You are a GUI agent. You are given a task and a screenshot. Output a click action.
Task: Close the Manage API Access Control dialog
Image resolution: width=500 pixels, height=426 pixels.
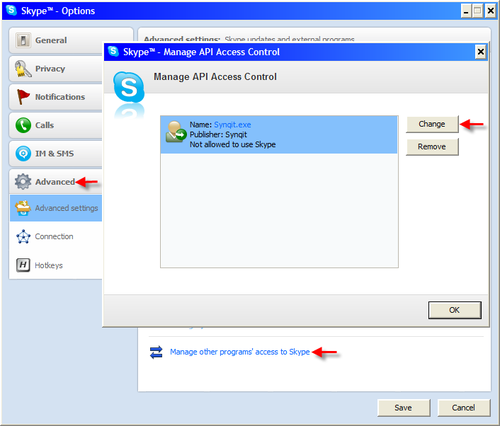click(x=480, y=52)
